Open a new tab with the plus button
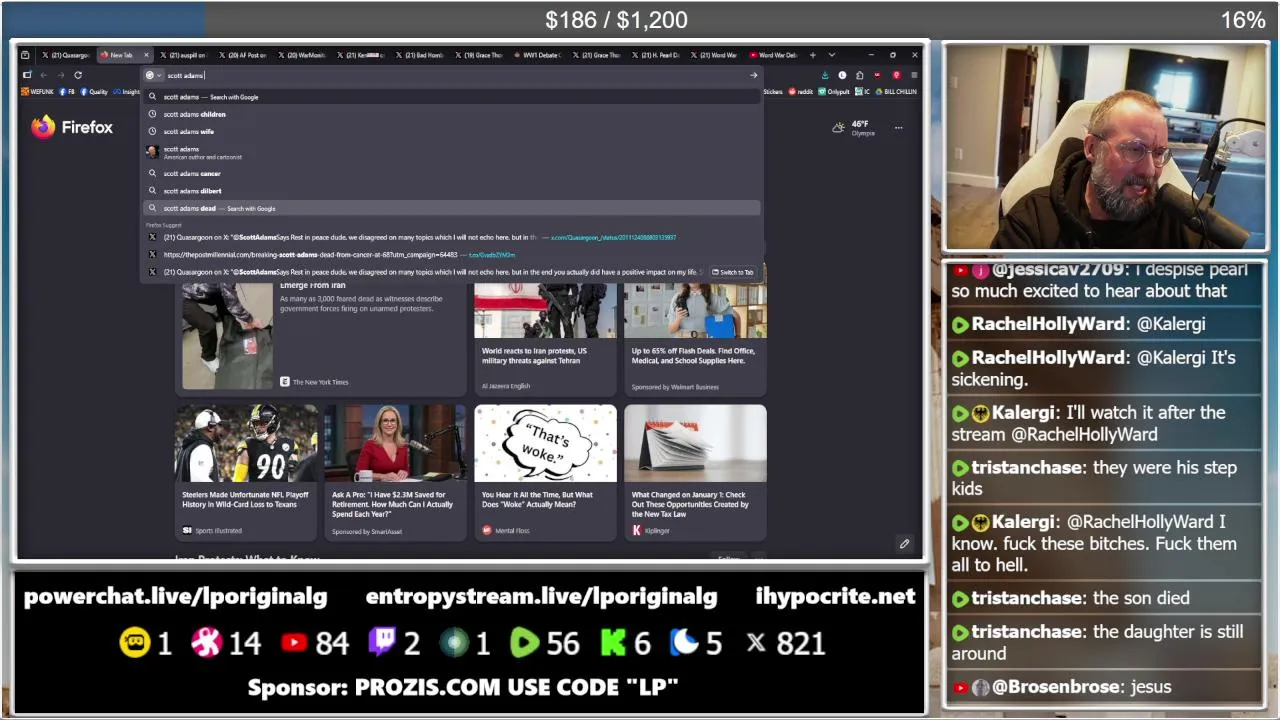This screenshot has height=720, width=1280. click(812, 55)
